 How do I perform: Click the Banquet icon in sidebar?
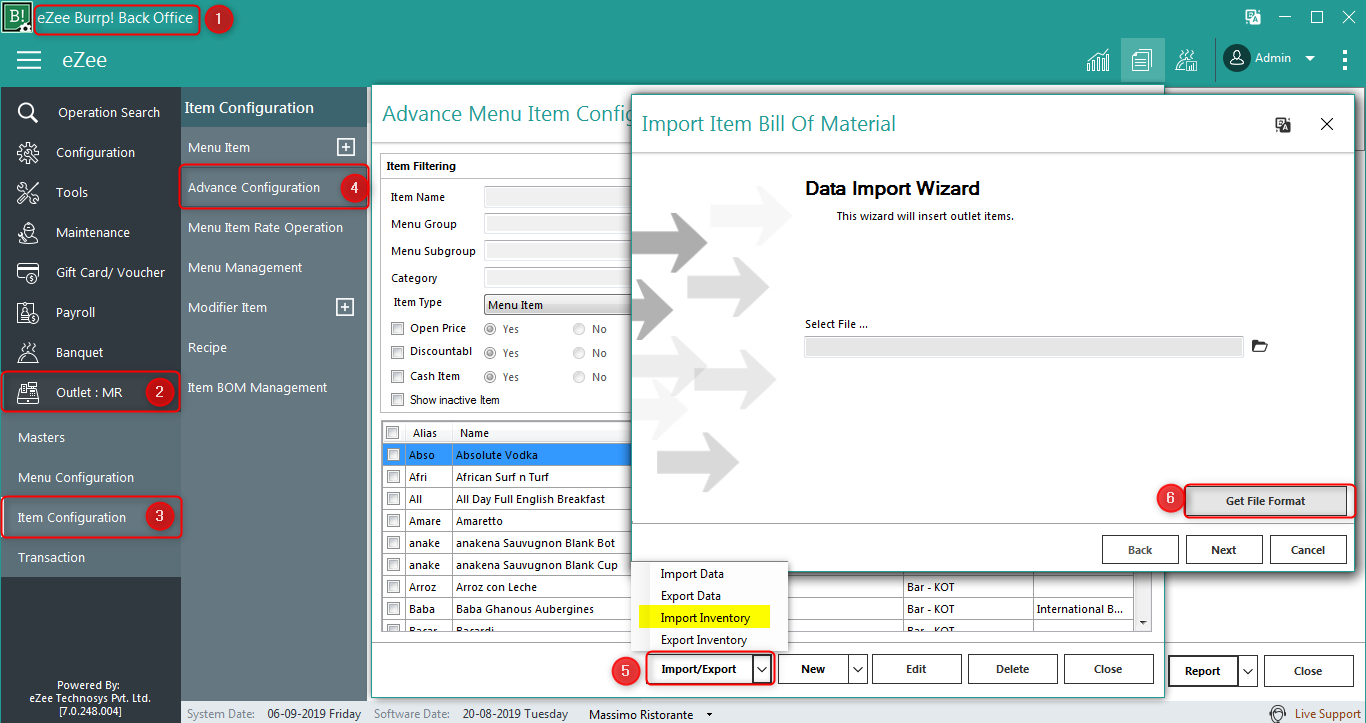point(28,353)
